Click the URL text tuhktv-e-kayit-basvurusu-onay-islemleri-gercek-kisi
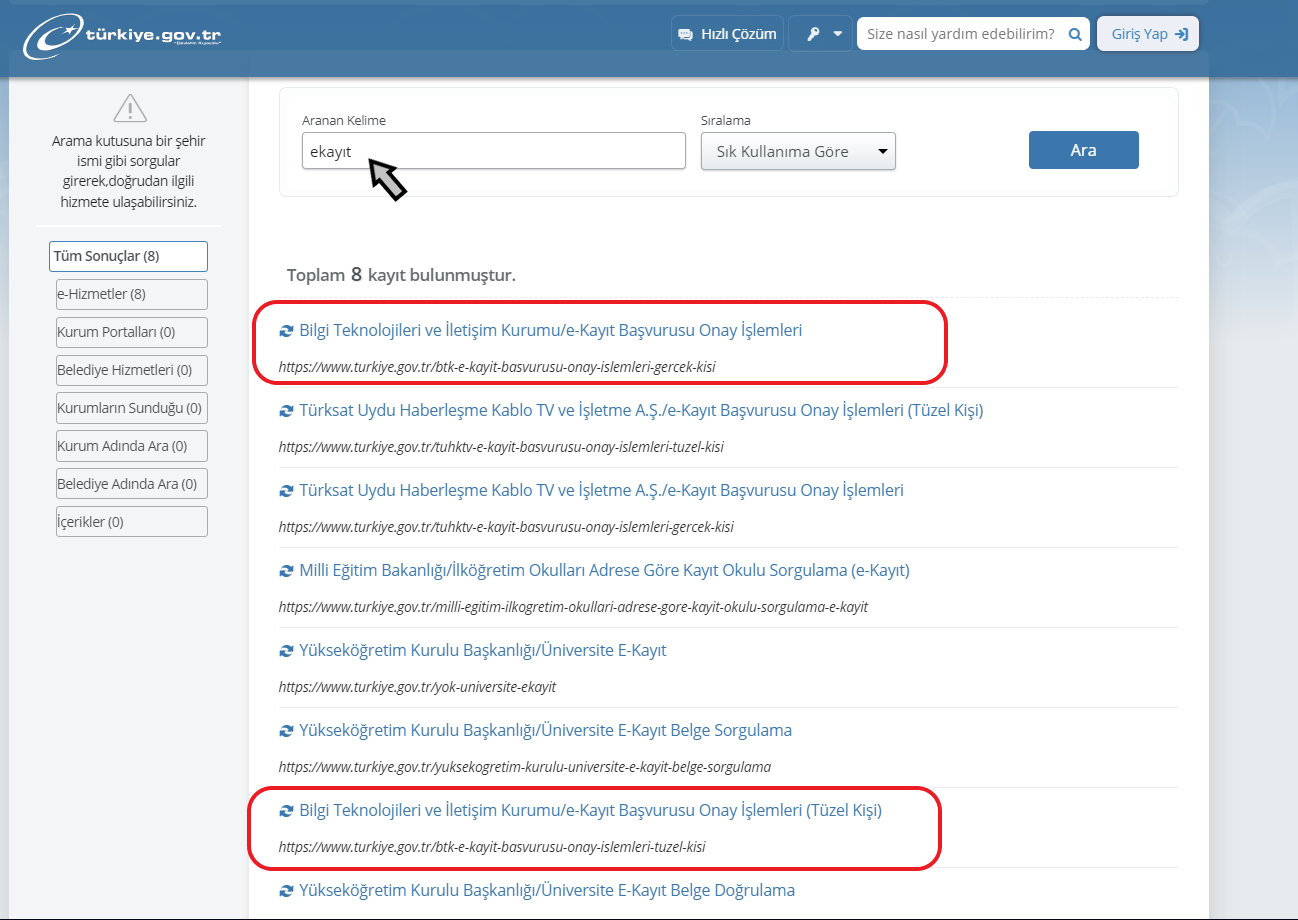The width and height of the screenshot is (1298, 920). pyautogui.click(x=506, y=527)
